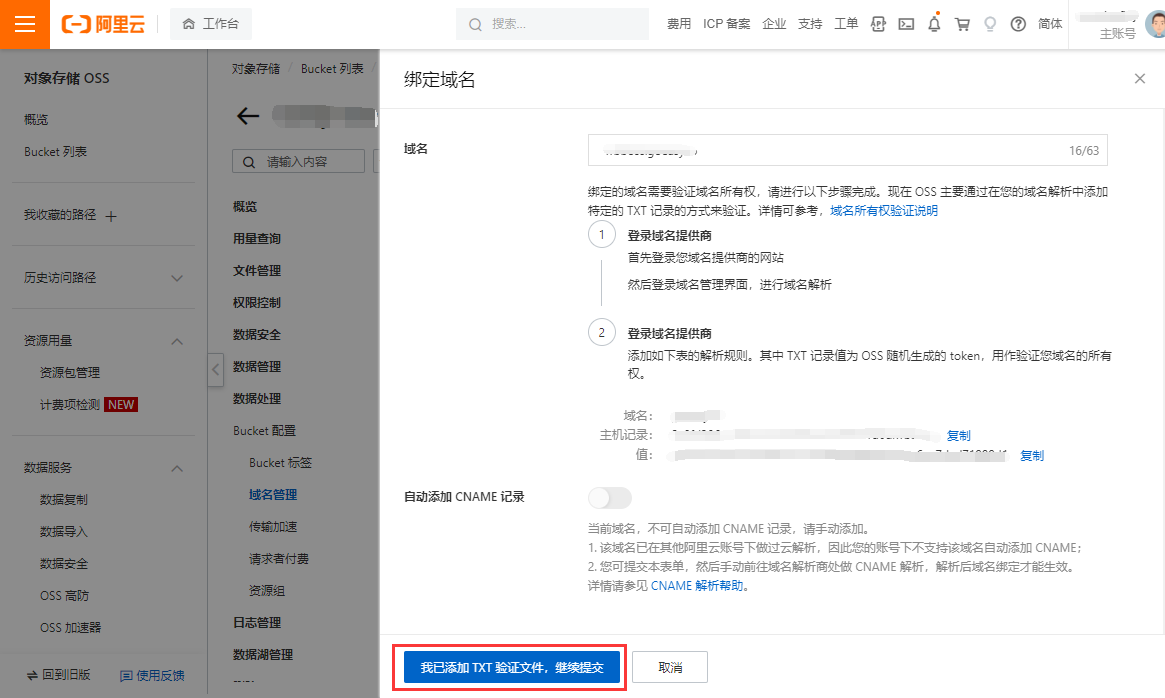Toggle 自动添加 CNAME 记录 switch
1165x698 pixels.
(610, 497)
